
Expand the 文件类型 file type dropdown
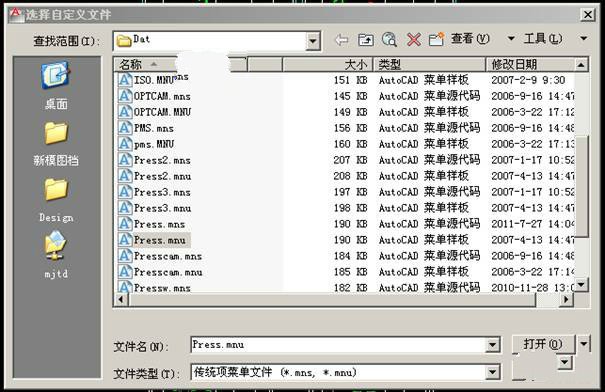(492, 373)
